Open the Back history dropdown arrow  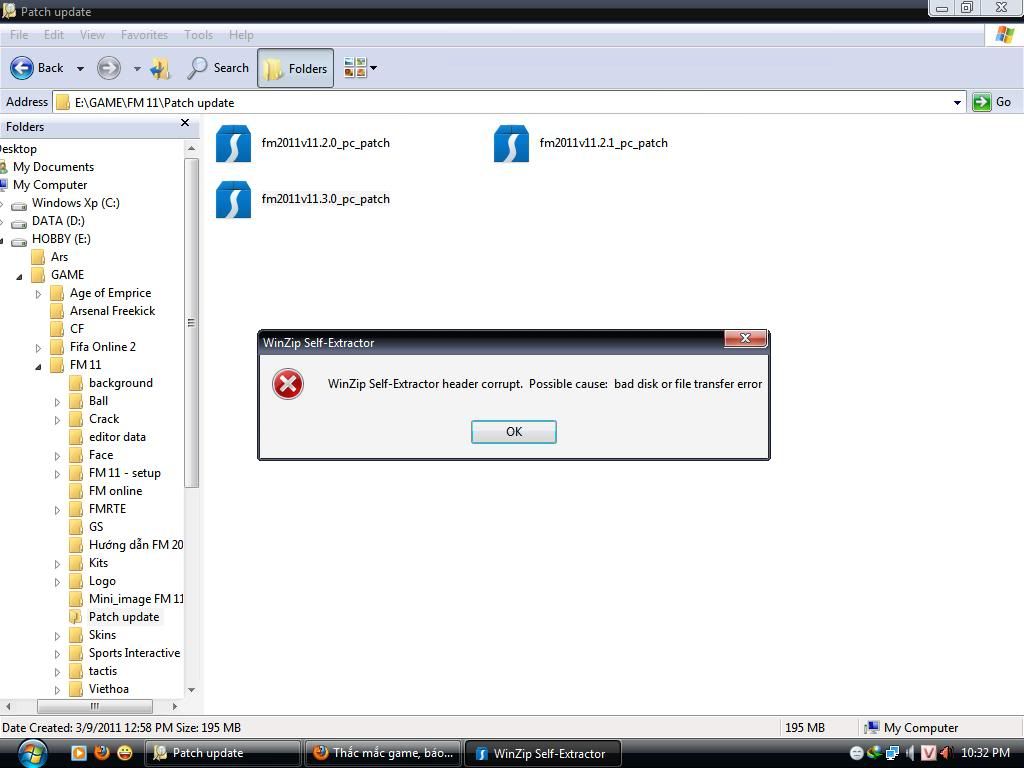tap(80, 69)
